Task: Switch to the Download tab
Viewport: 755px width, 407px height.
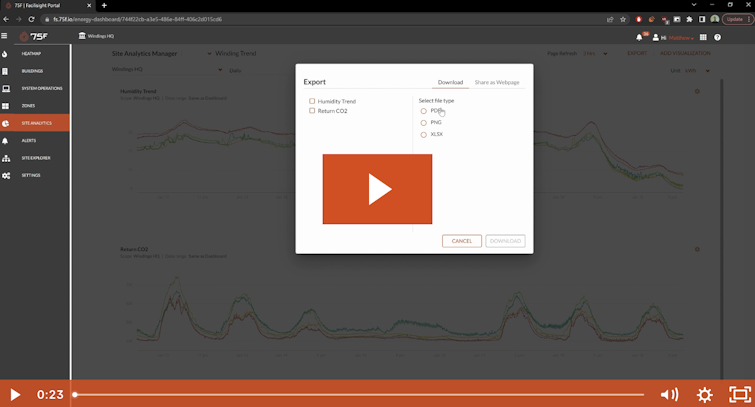Action: [x=450, y=82]
